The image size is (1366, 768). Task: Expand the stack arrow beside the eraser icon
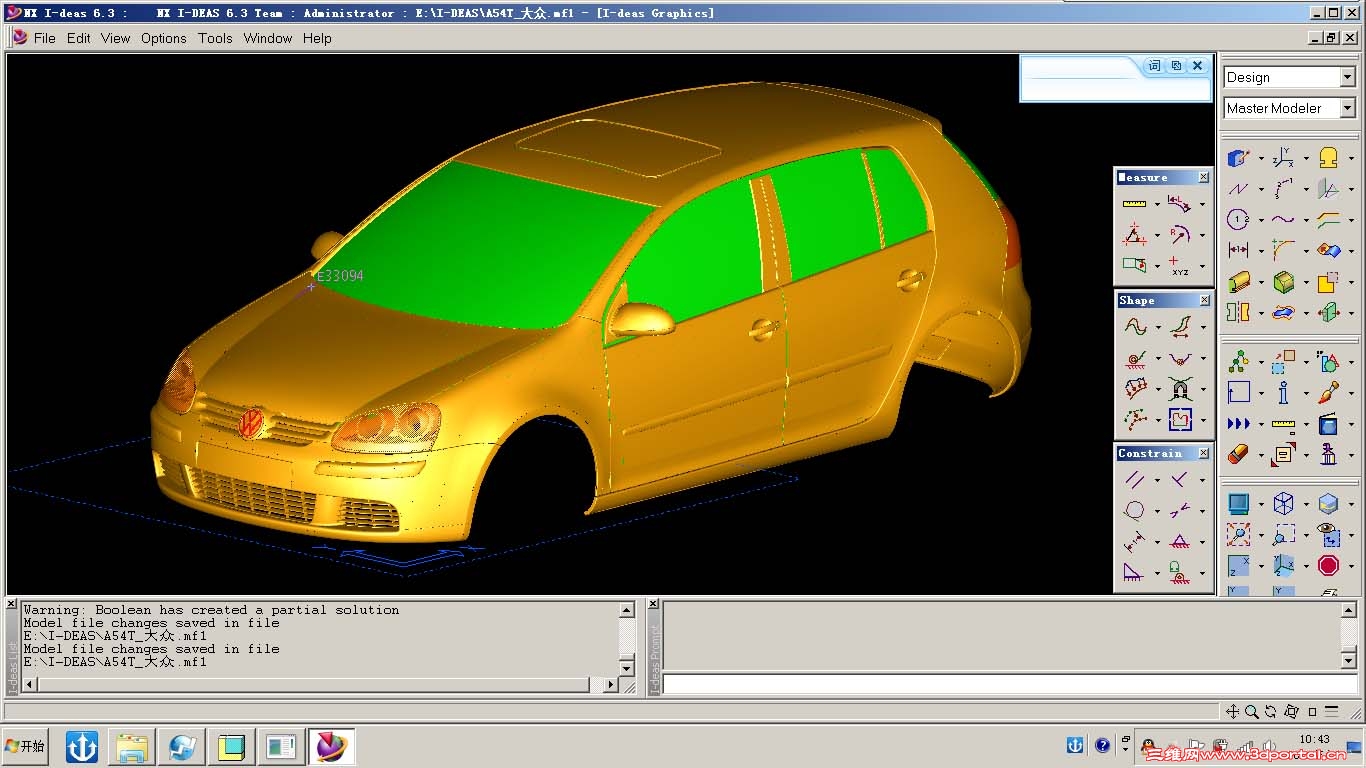click(1260, 455)
